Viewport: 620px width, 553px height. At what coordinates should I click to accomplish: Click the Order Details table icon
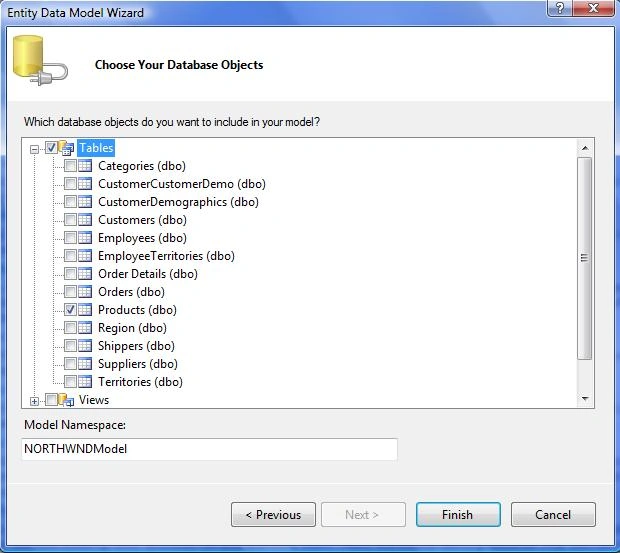click(x=85, y=274)
